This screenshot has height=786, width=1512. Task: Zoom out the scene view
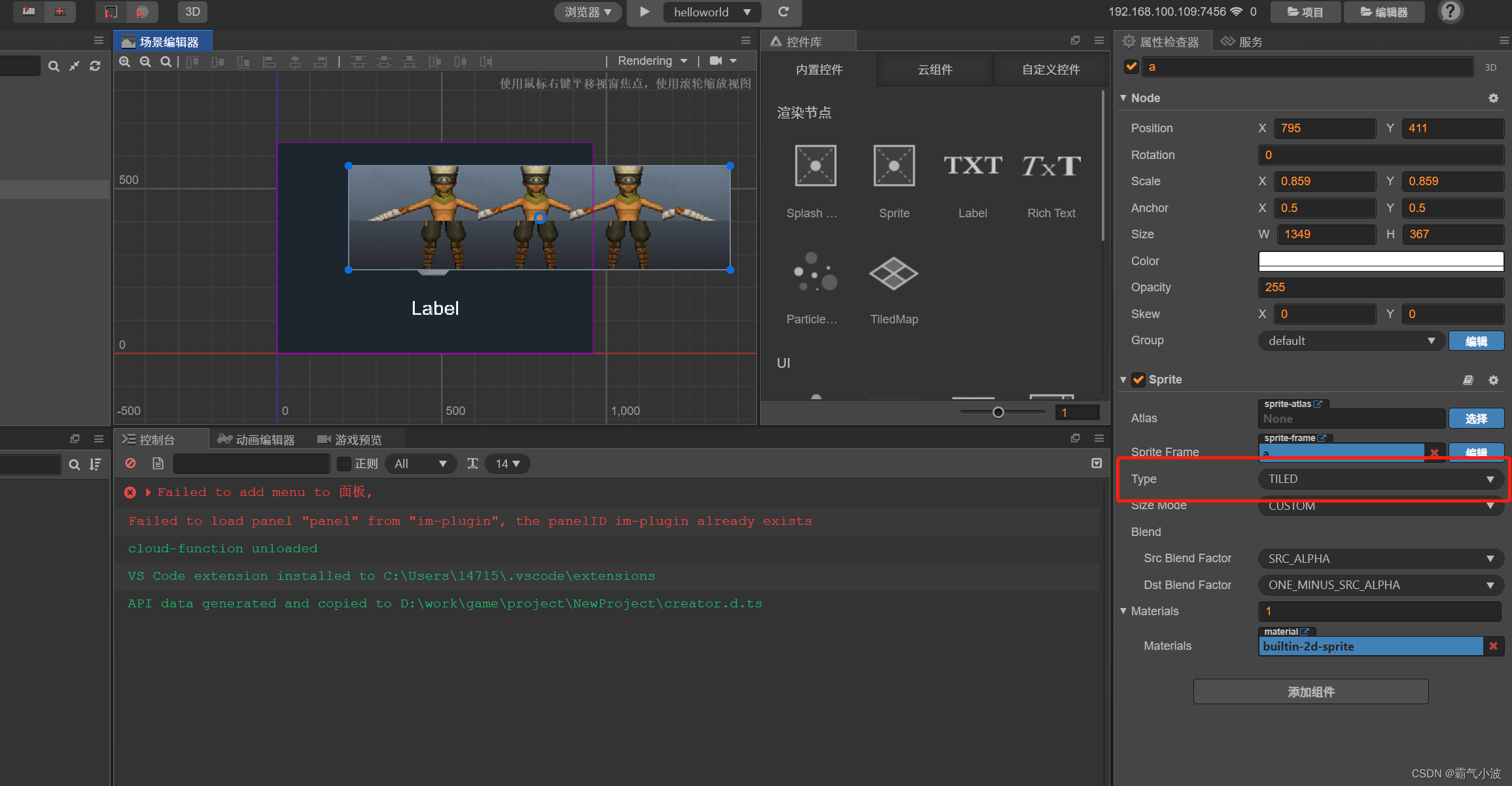coord(145,62)
